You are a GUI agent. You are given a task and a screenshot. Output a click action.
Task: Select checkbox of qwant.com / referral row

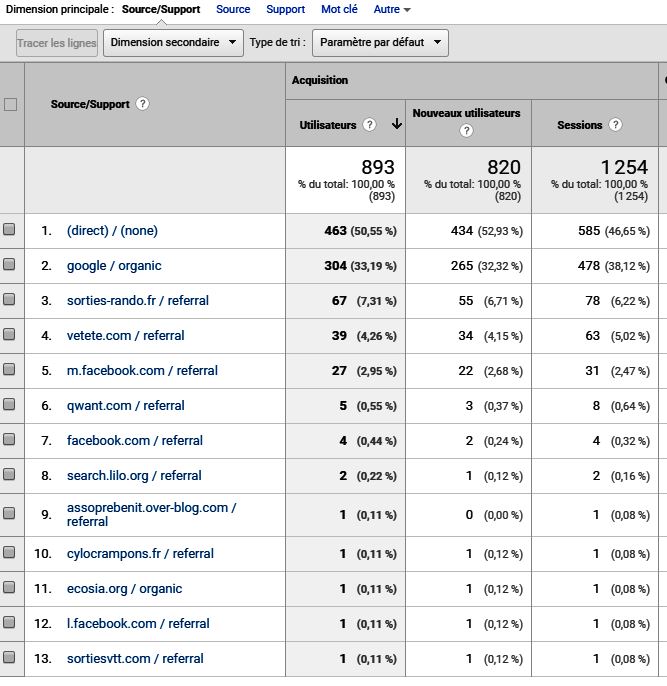[x=9, y=404]
